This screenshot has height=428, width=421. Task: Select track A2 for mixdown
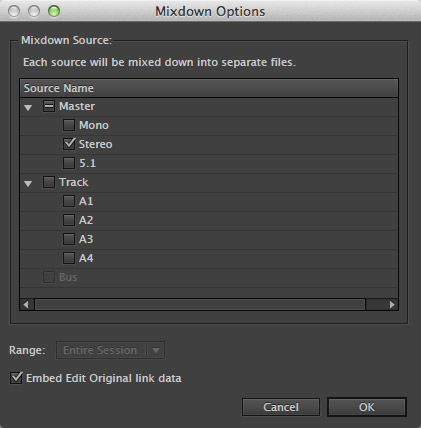[x=69, y=220]
